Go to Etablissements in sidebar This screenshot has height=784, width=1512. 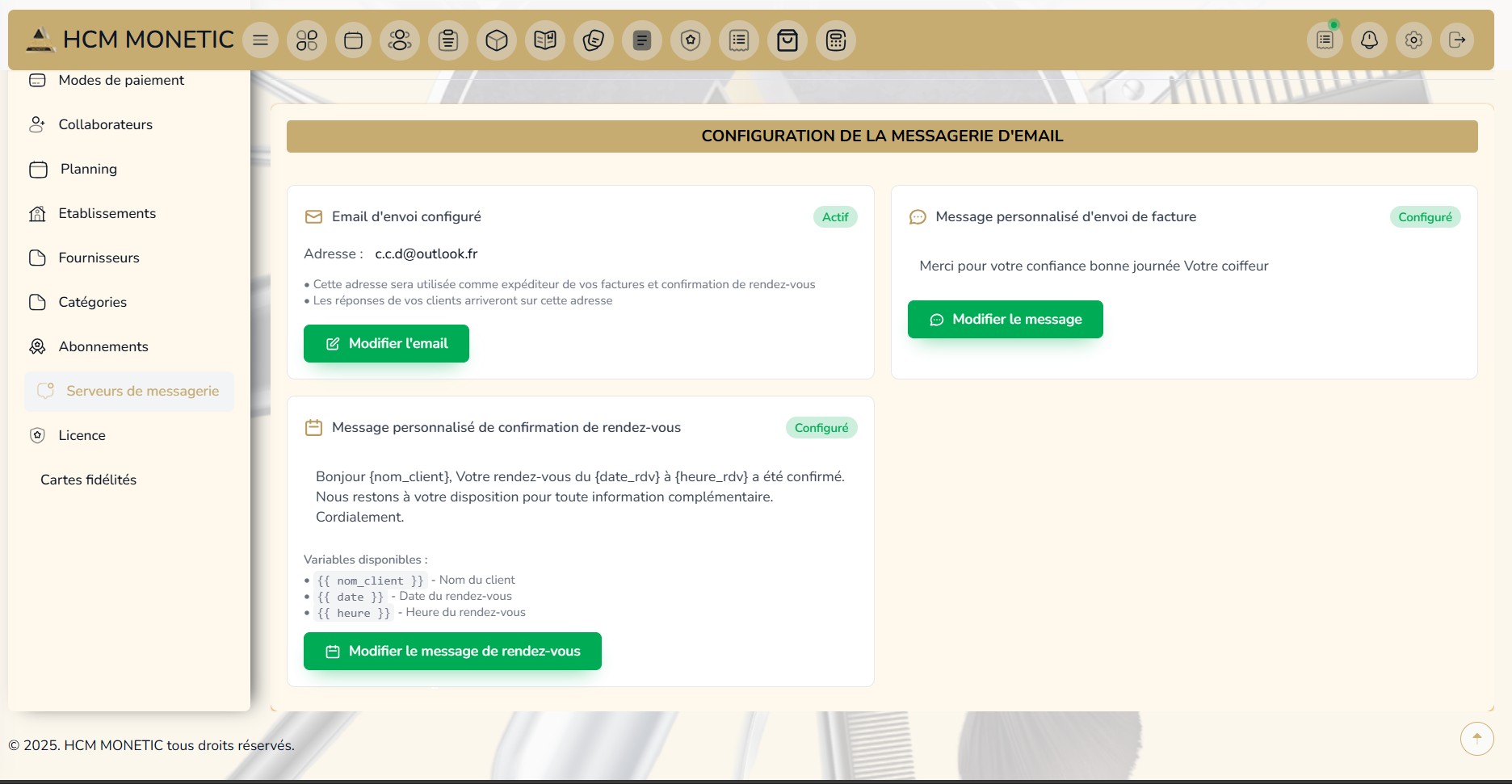pyautogui.click(x=107, y=213)
